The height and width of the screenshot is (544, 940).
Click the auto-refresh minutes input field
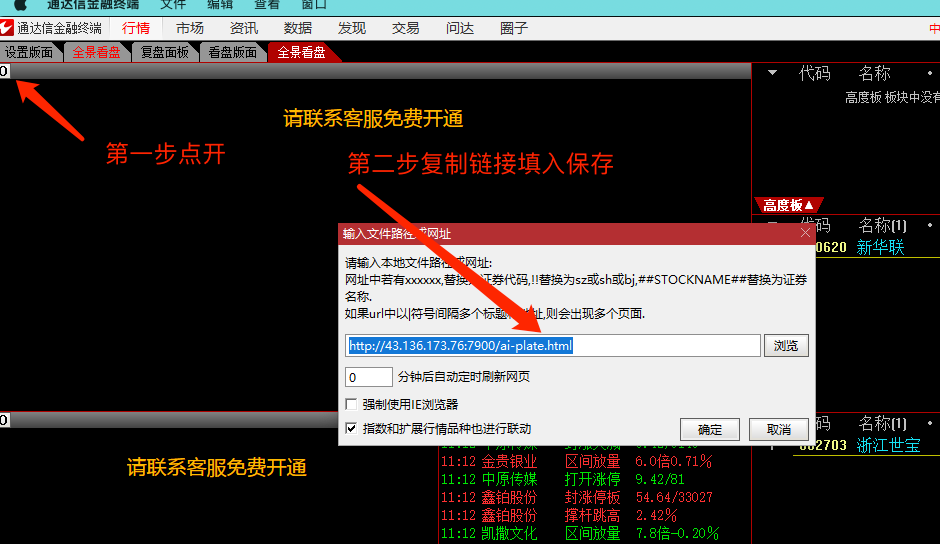click(x=369, y=377)
